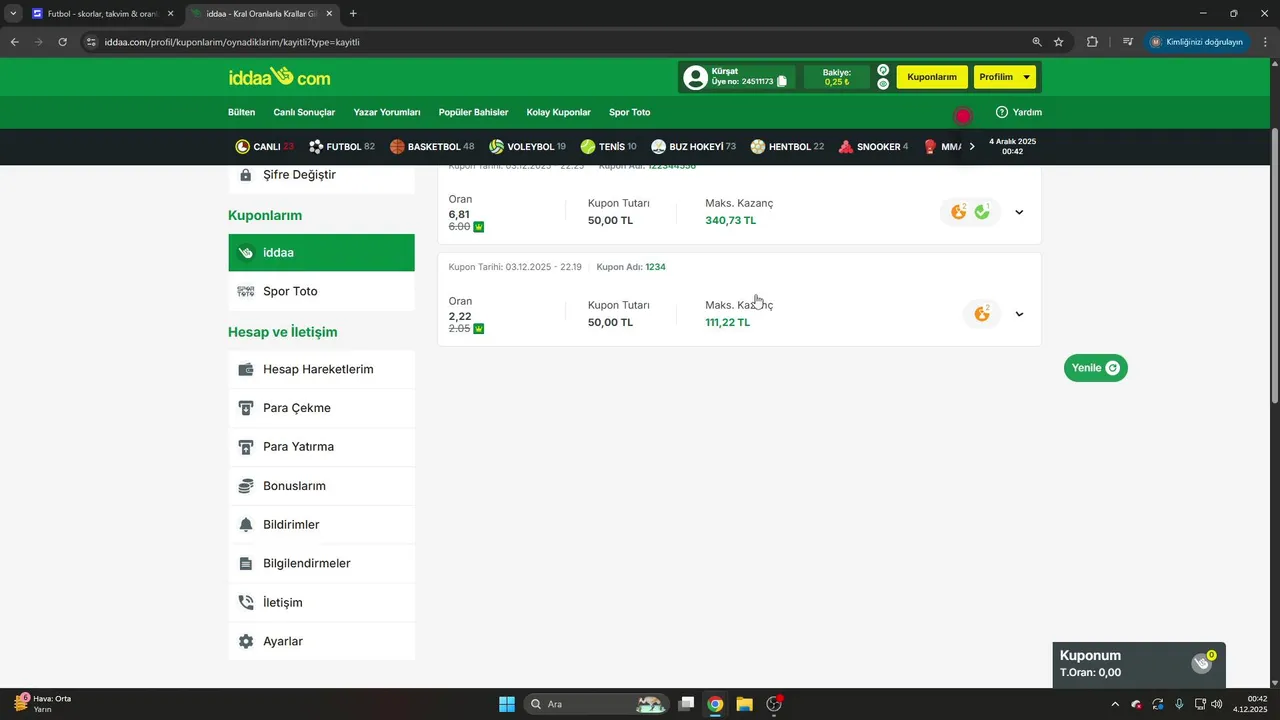The width and height of the screenshot is (1280, 720).
Task: Select the Voleybol sport category
Action: pyautogui.click(x=527, y=147)
